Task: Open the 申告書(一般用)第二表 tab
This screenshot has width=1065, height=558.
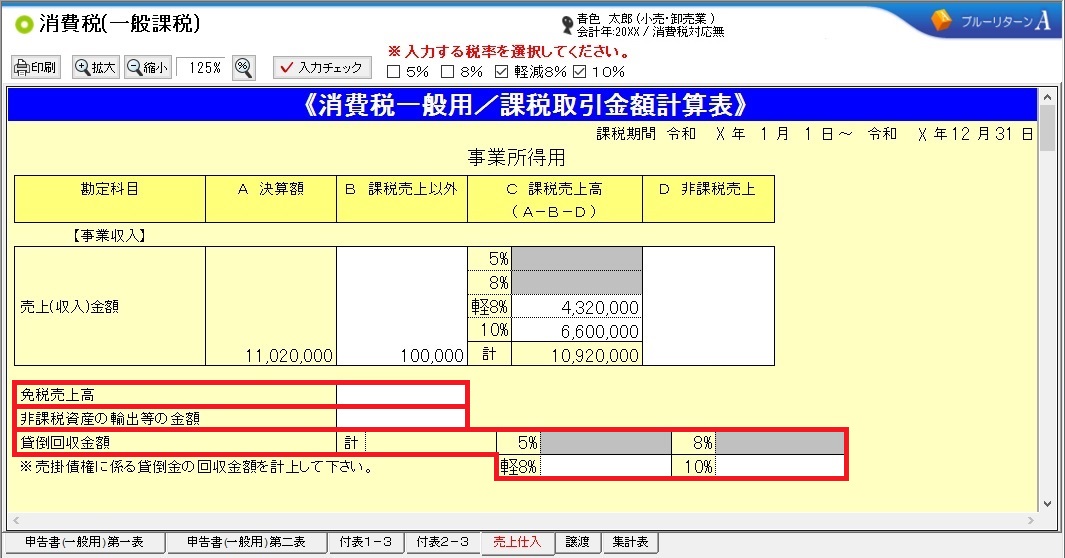Action: [x=246, y=542]
